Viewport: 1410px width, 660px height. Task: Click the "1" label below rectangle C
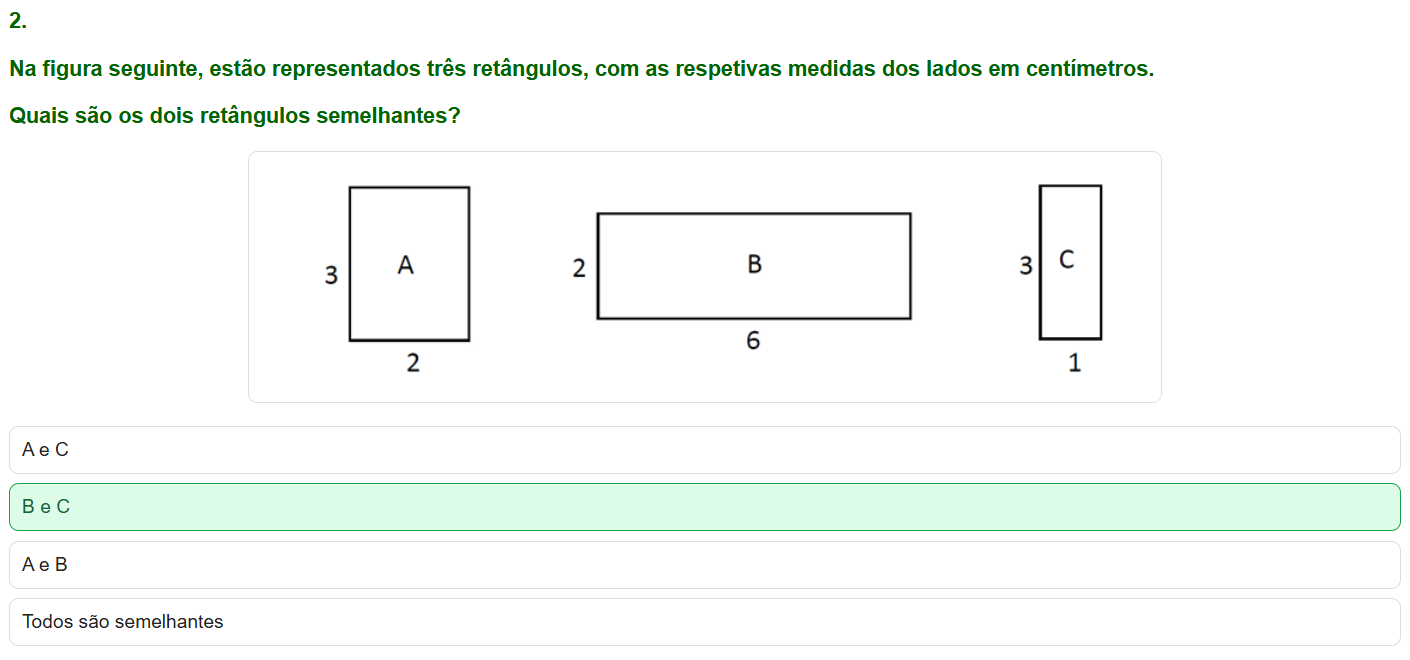[1075, 364]
